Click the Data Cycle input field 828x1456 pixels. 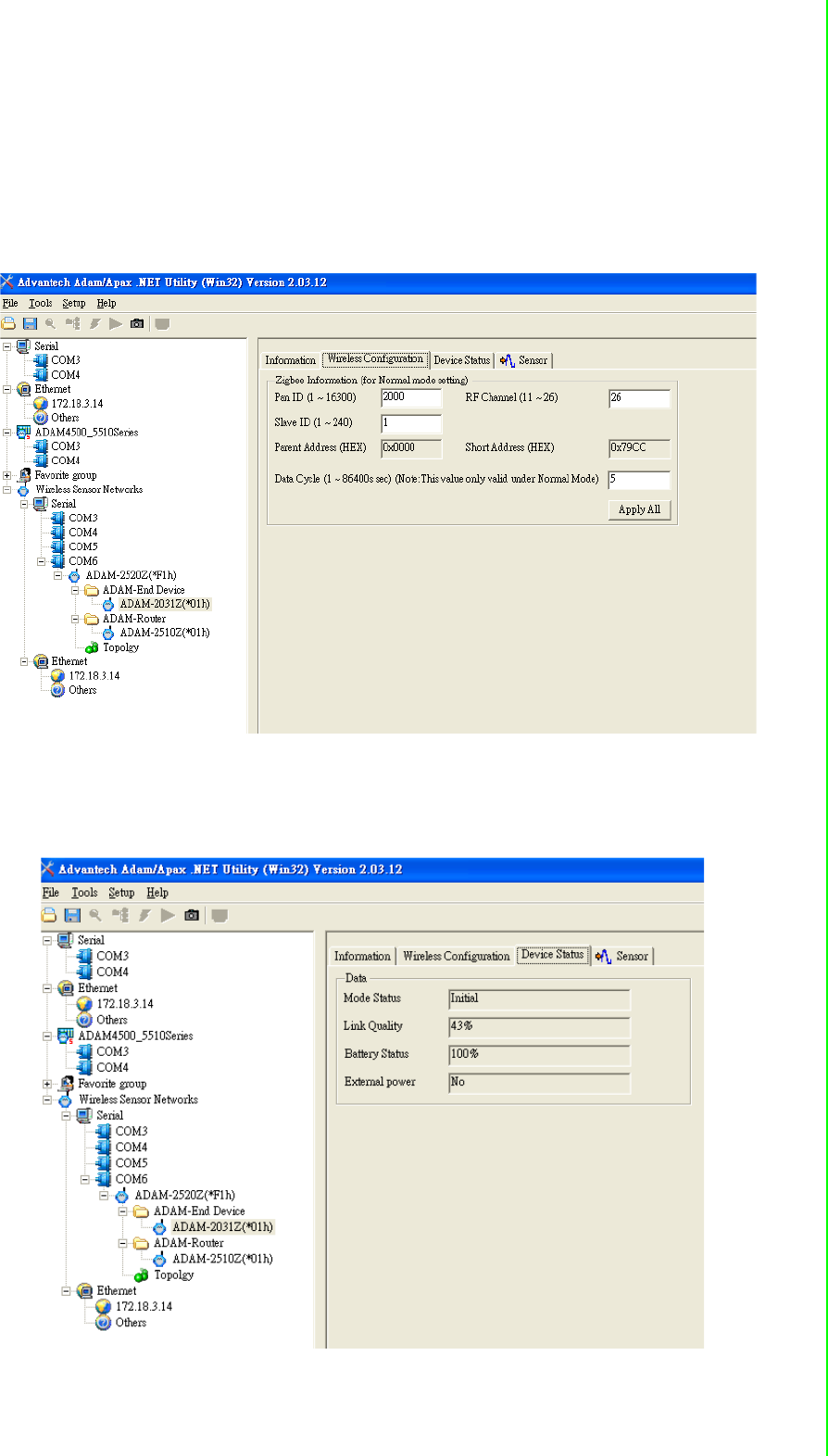click(639, 480)
